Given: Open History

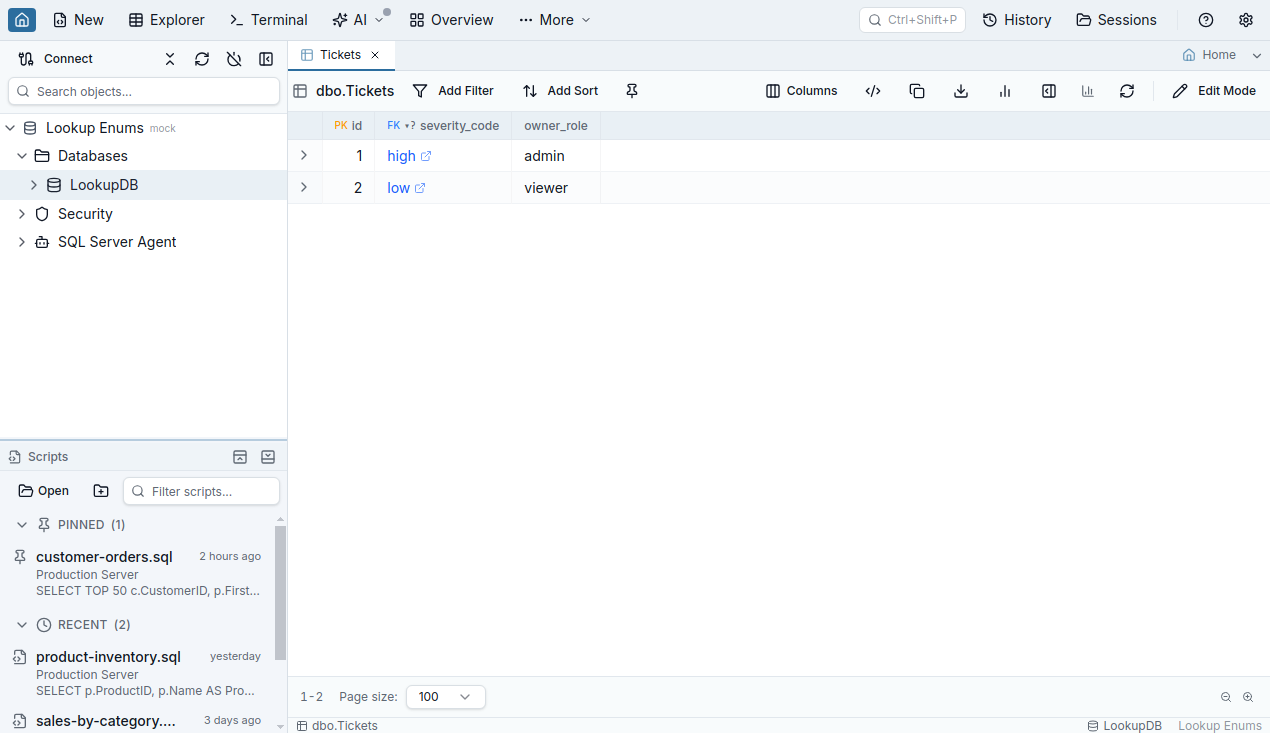Looking at the screenshot, I should [x=1017, y=20].
